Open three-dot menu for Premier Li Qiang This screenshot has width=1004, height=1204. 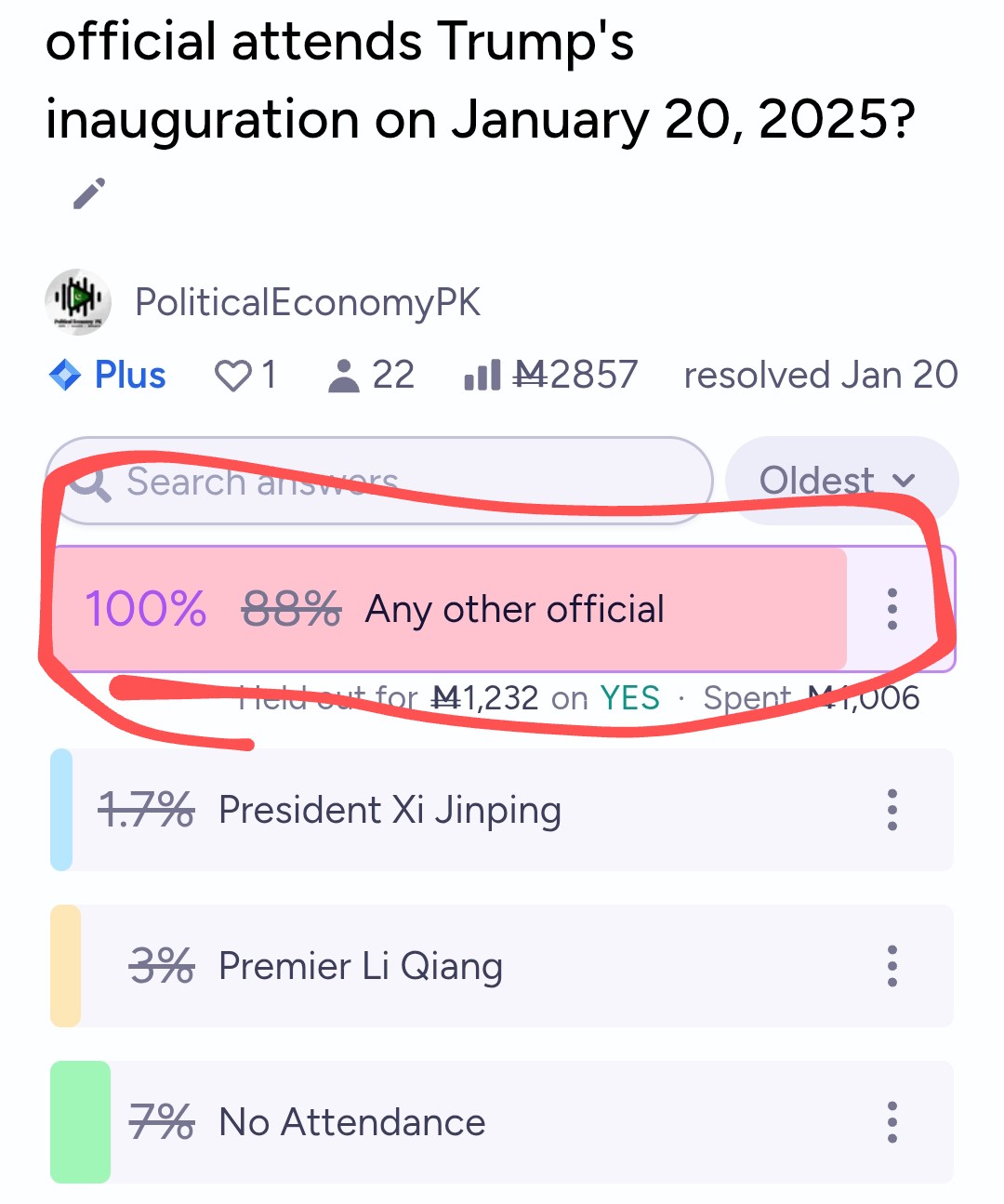892,966
